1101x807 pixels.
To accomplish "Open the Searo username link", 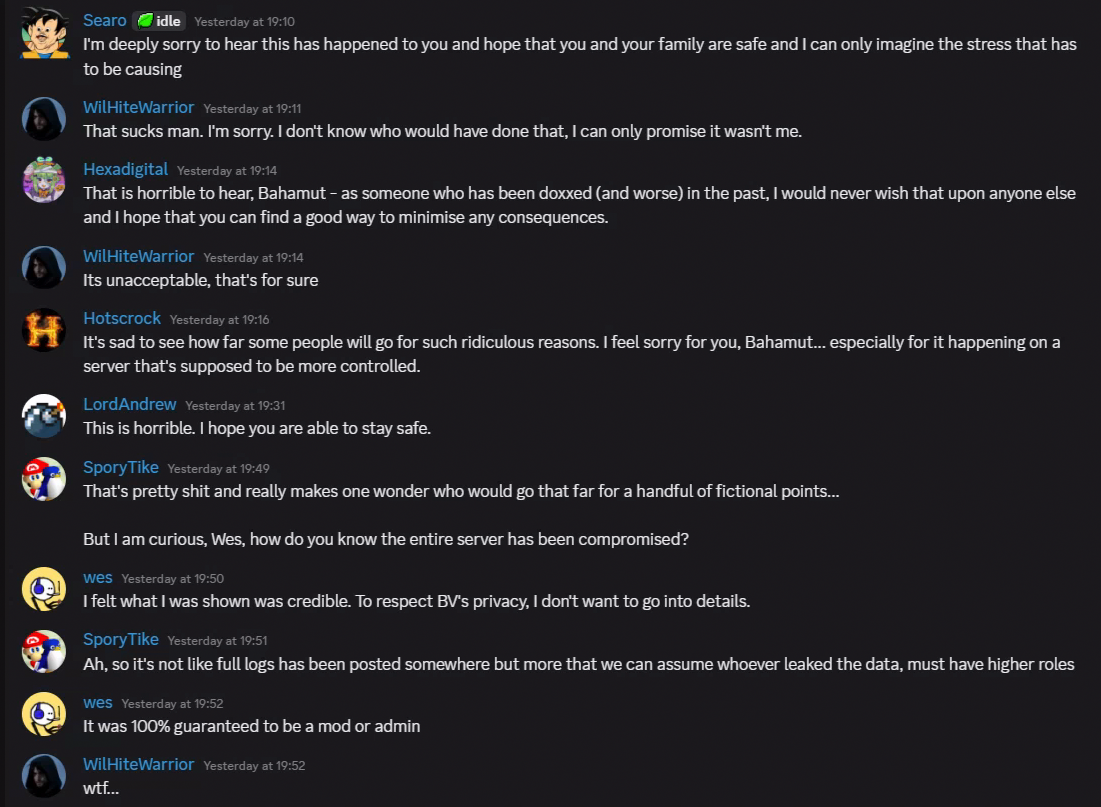I will click(x=105, y=20).
